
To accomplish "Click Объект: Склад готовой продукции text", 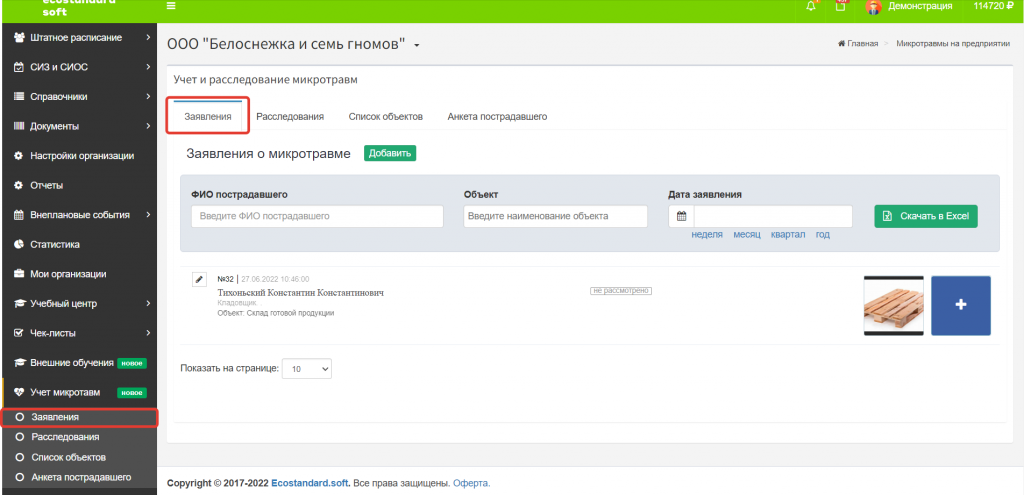I will (276, 313).
